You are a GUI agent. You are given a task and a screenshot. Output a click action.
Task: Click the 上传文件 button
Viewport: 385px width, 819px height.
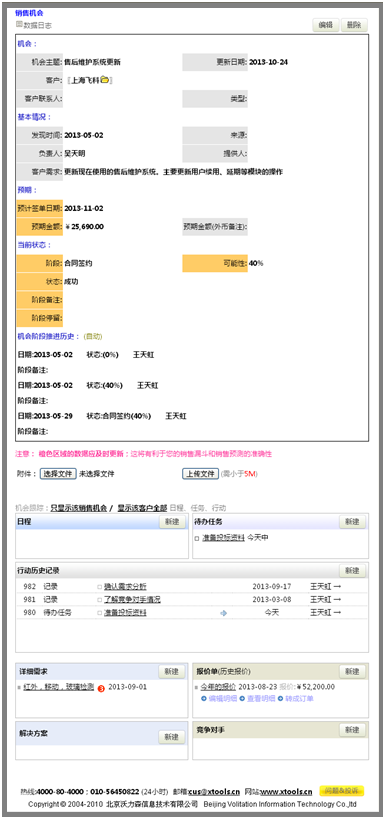point(201,474)
